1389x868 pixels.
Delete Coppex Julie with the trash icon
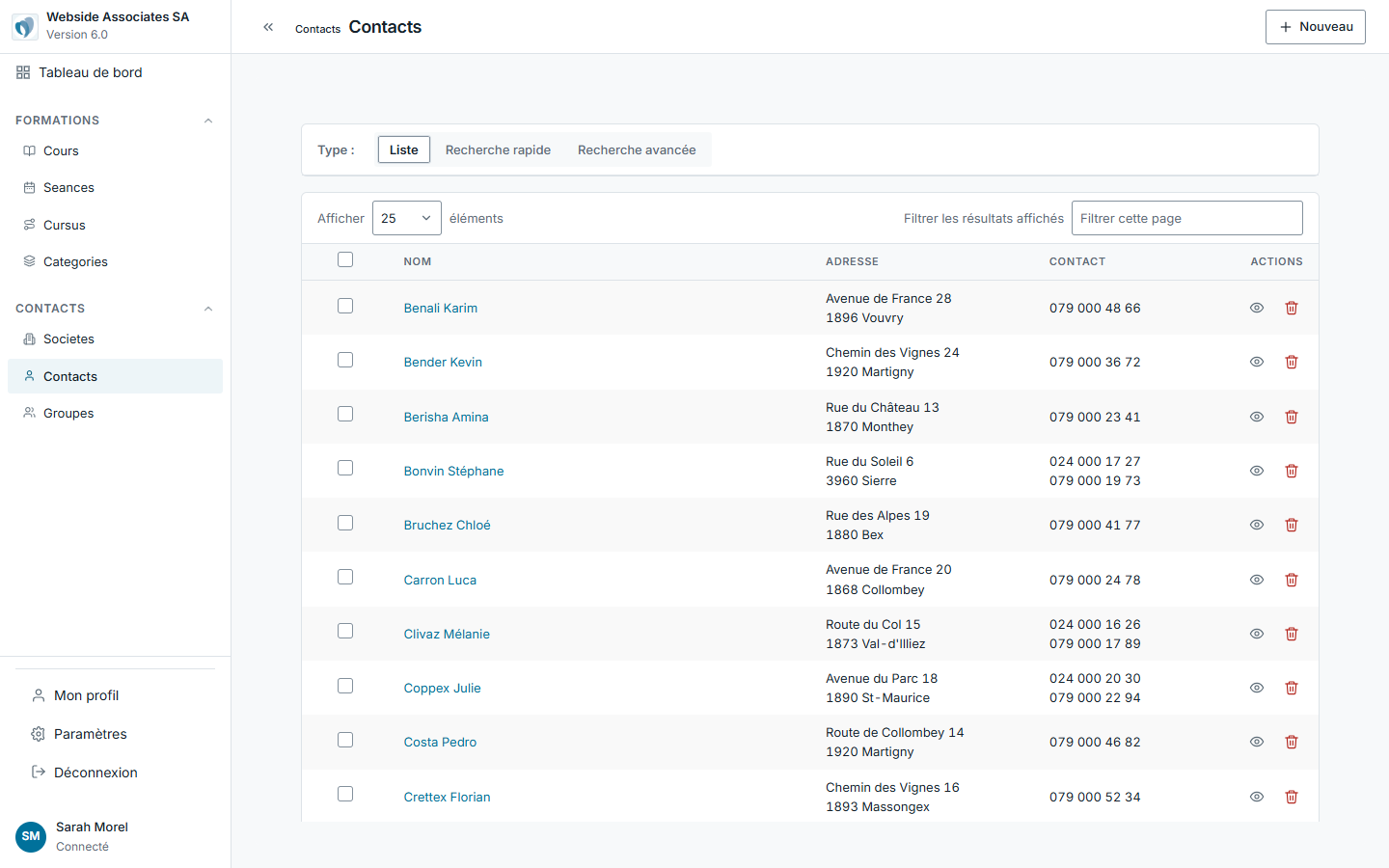click(x=1292, y=688)
